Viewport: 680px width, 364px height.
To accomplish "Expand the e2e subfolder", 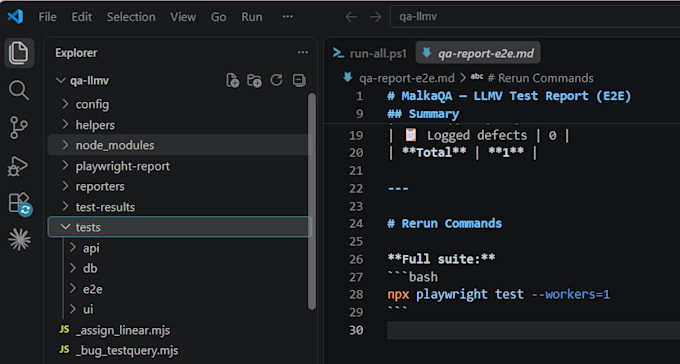I will pyautogui.click(x=180, y=289).
